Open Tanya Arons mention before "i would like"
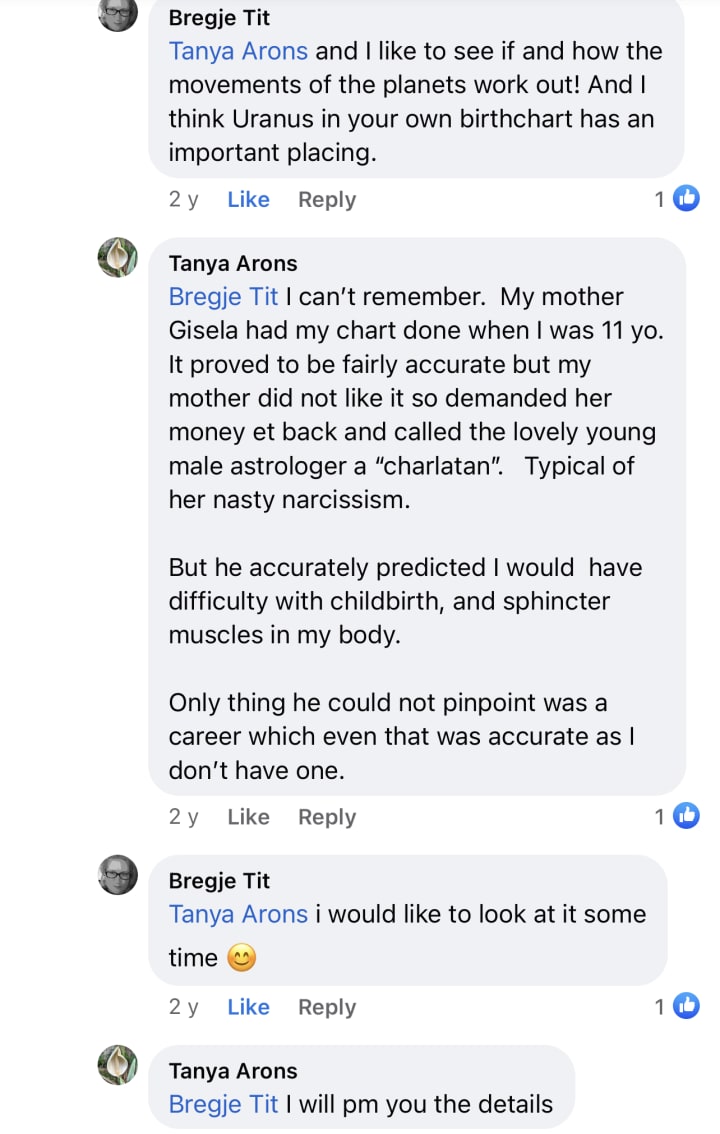 pyautogui.click(x=238, y=914)
